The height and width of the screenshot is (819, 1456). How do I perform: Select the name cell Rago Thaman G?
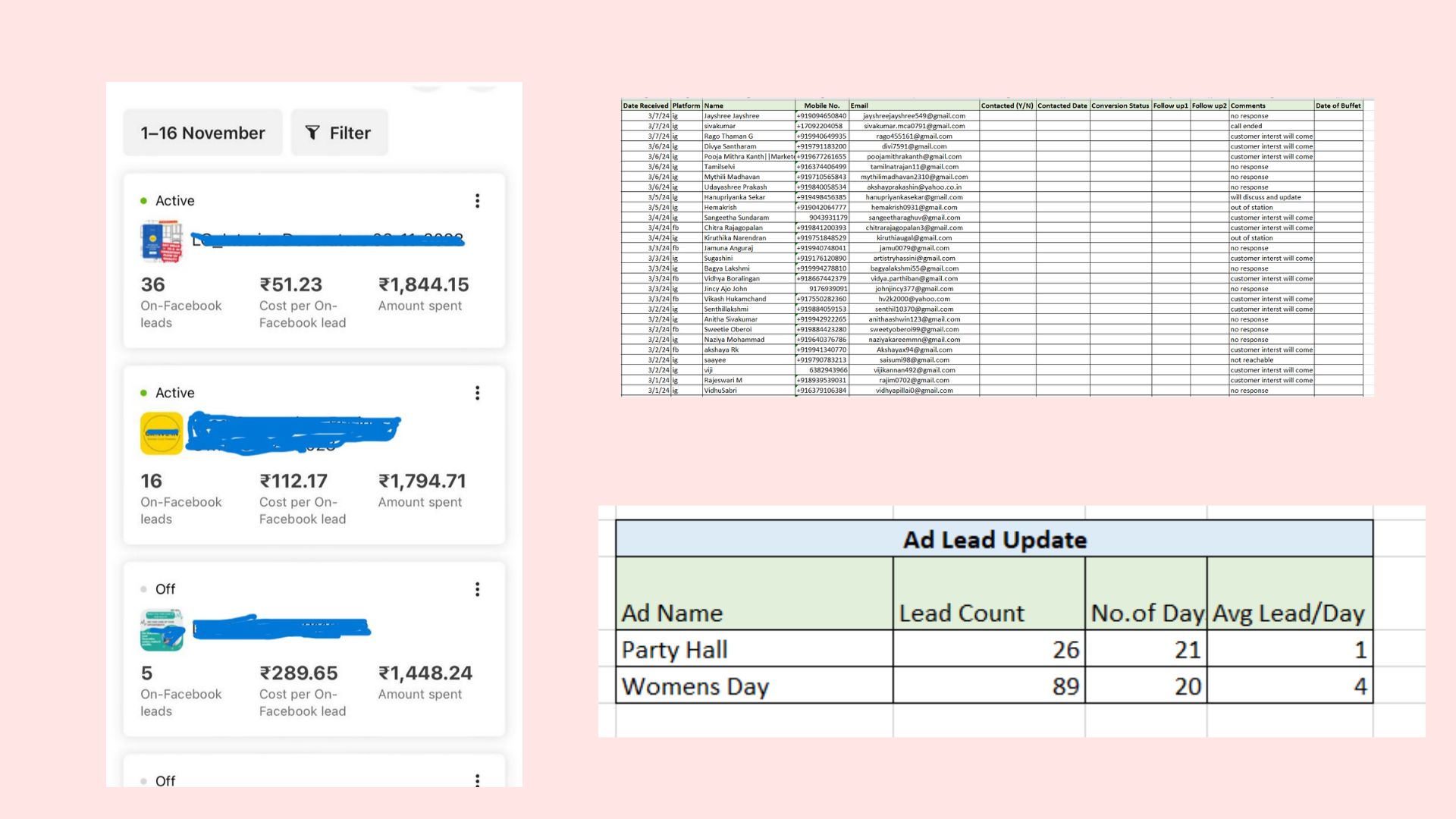tap(748, 136)
